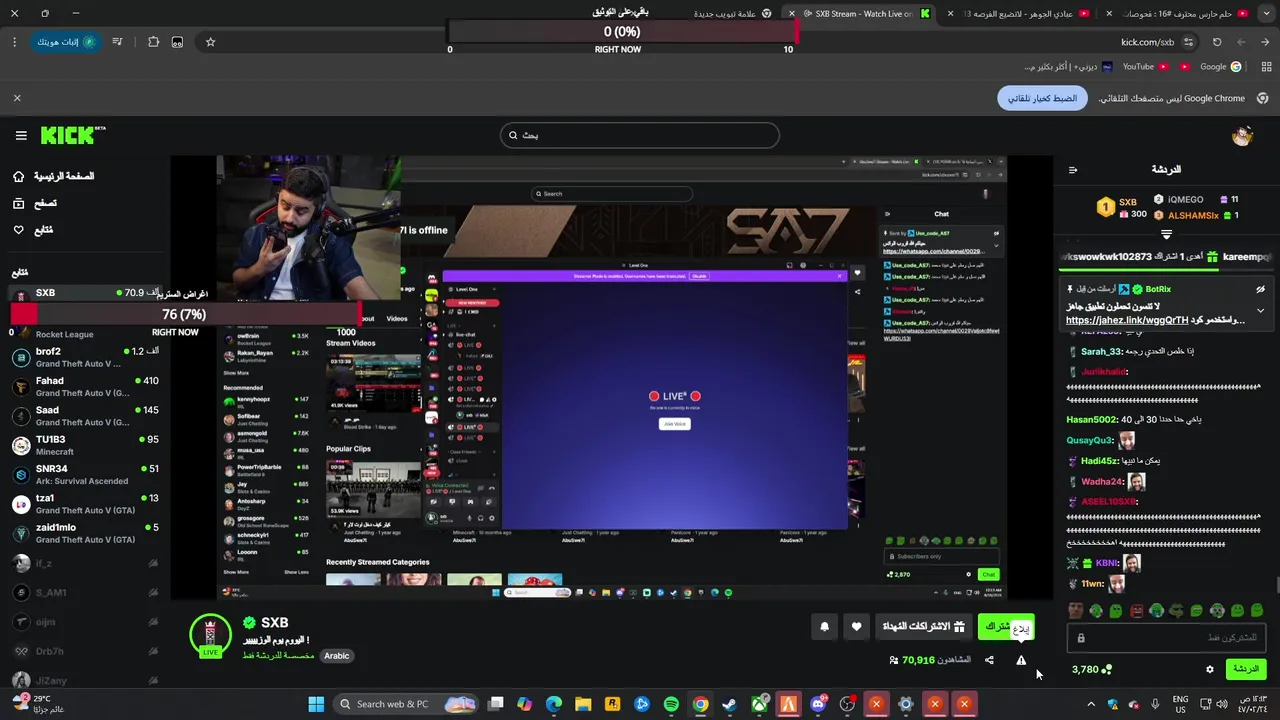Click the Arabic language tag
Viewport: 1280px width, 720px height.
click(x=337, y=656)
